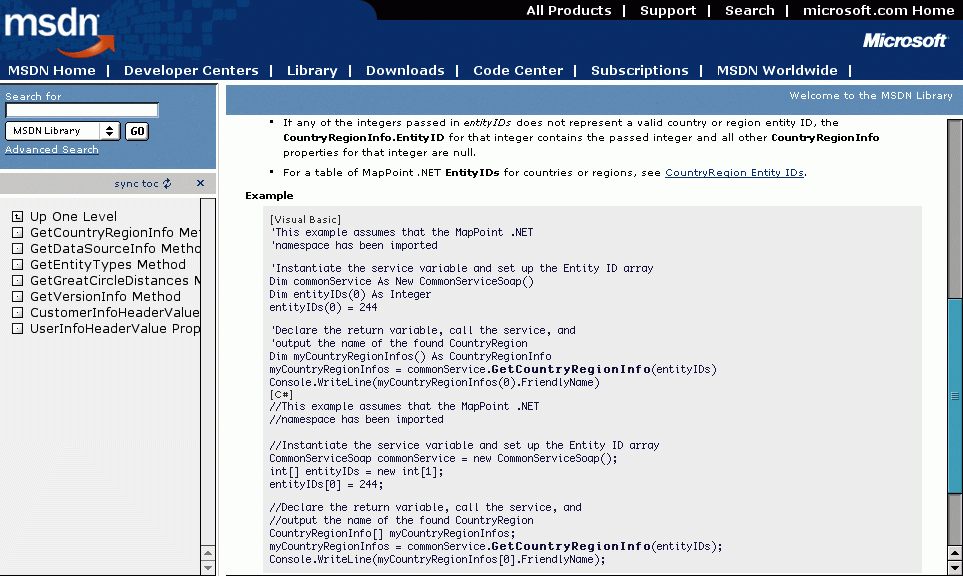Open GetEntityTypes Method topic
Viewport: 963px width, 576px height.
click(108, 264)
